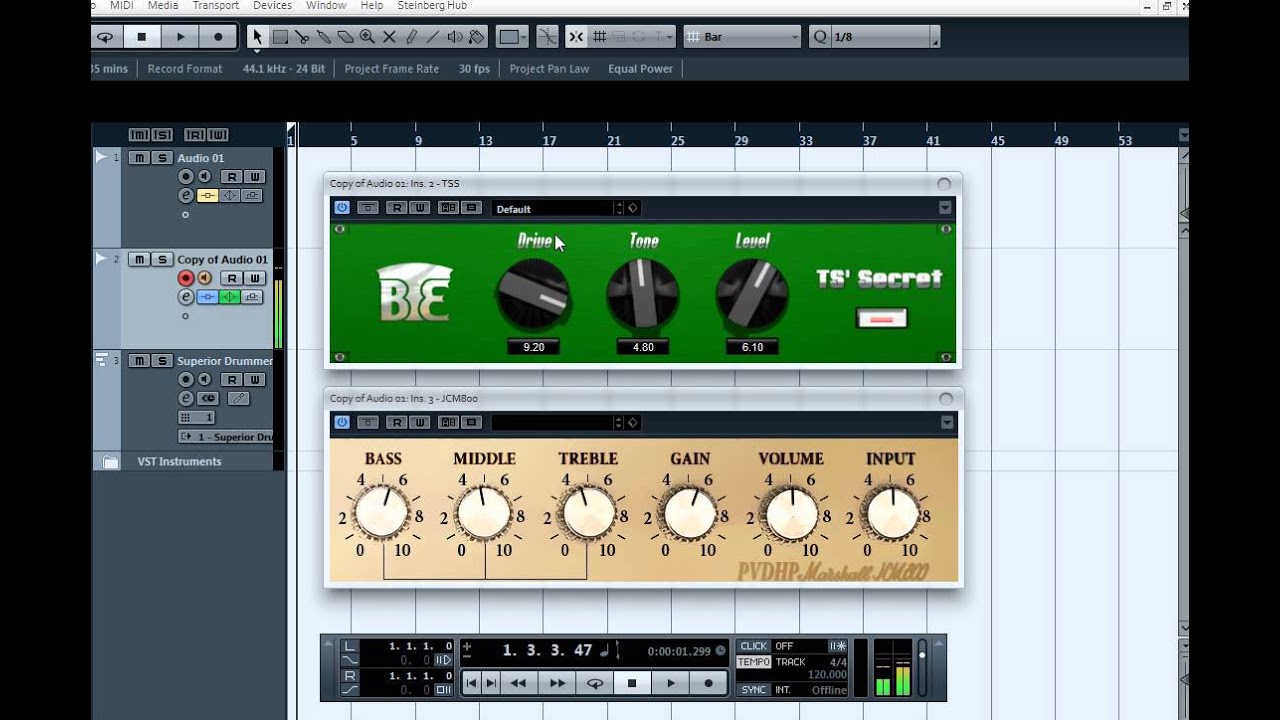Select the Line tool
Viewport: 1280px width, 720px height.
[x=433, y=37]
